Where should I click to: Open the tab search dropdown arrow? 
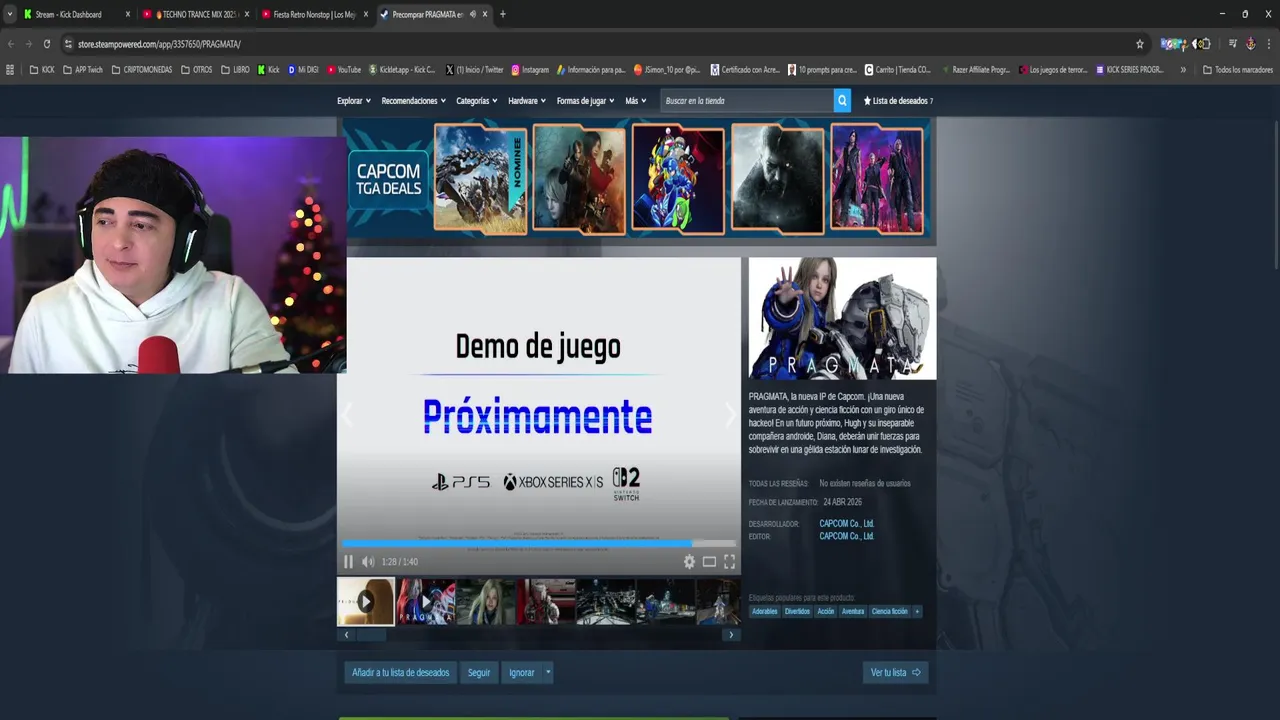[x=9, y=14]
